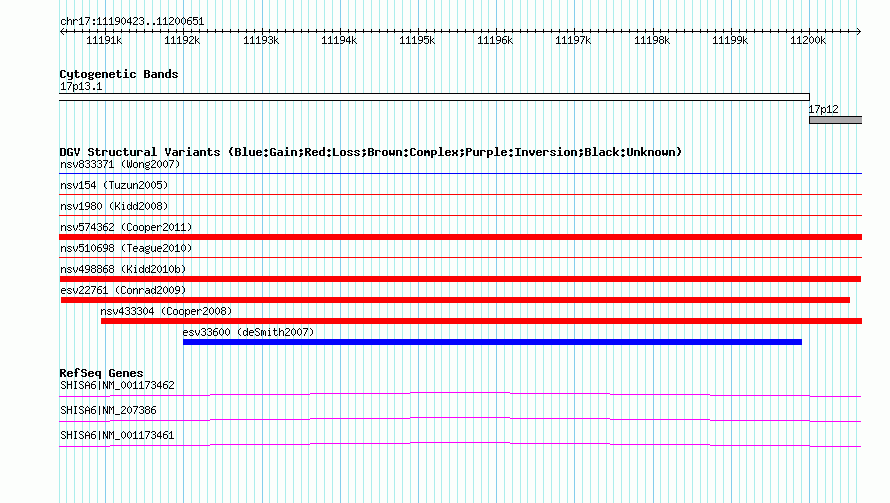The image size is (890, 503).
Task: Click the 11199k ruler tick label
Action: click(x=730, y=40)
